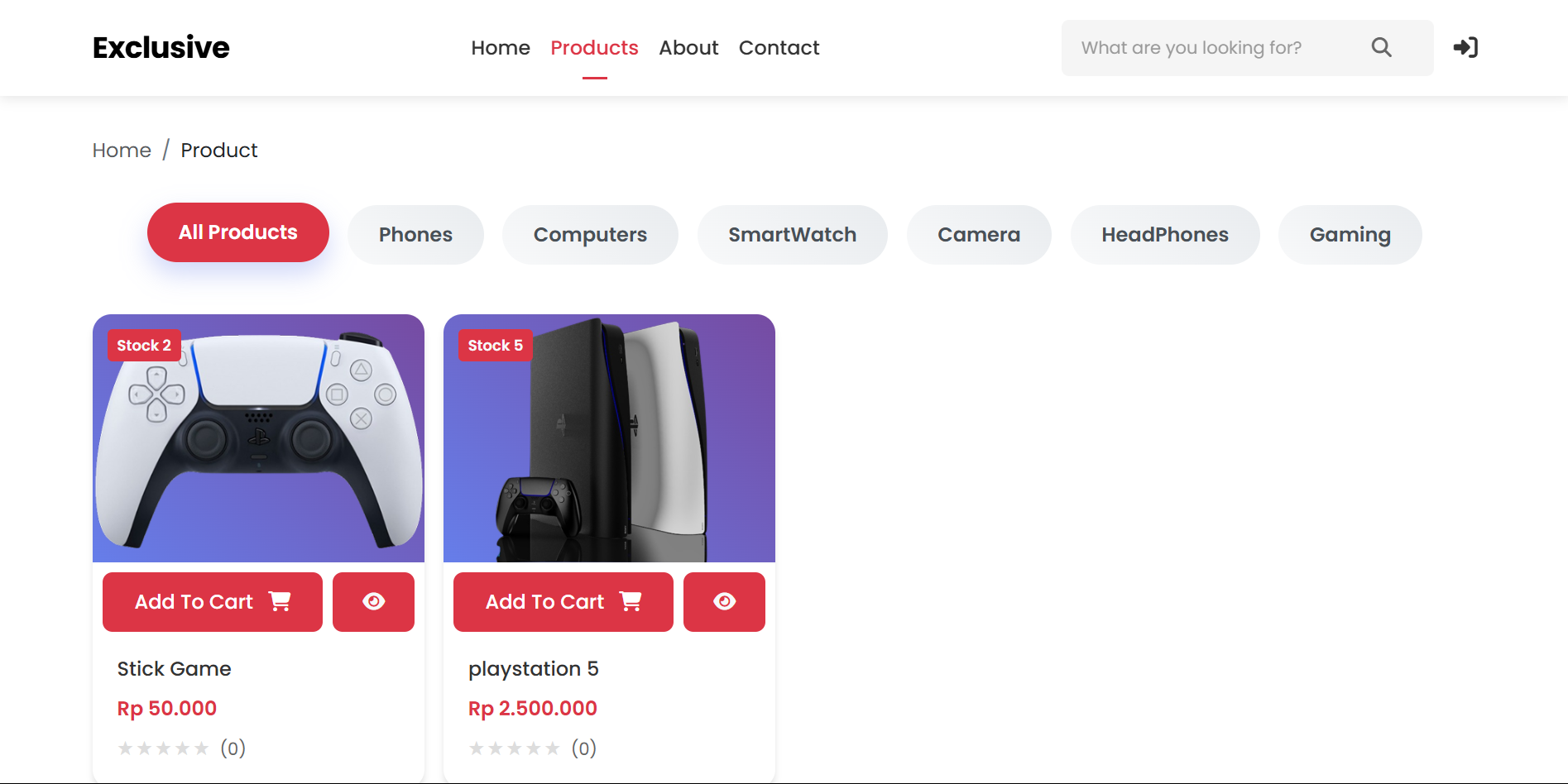The width and height of the screenshot is (1568, 784).
Task: Focus the product search field
Action: coord(1208,48)
